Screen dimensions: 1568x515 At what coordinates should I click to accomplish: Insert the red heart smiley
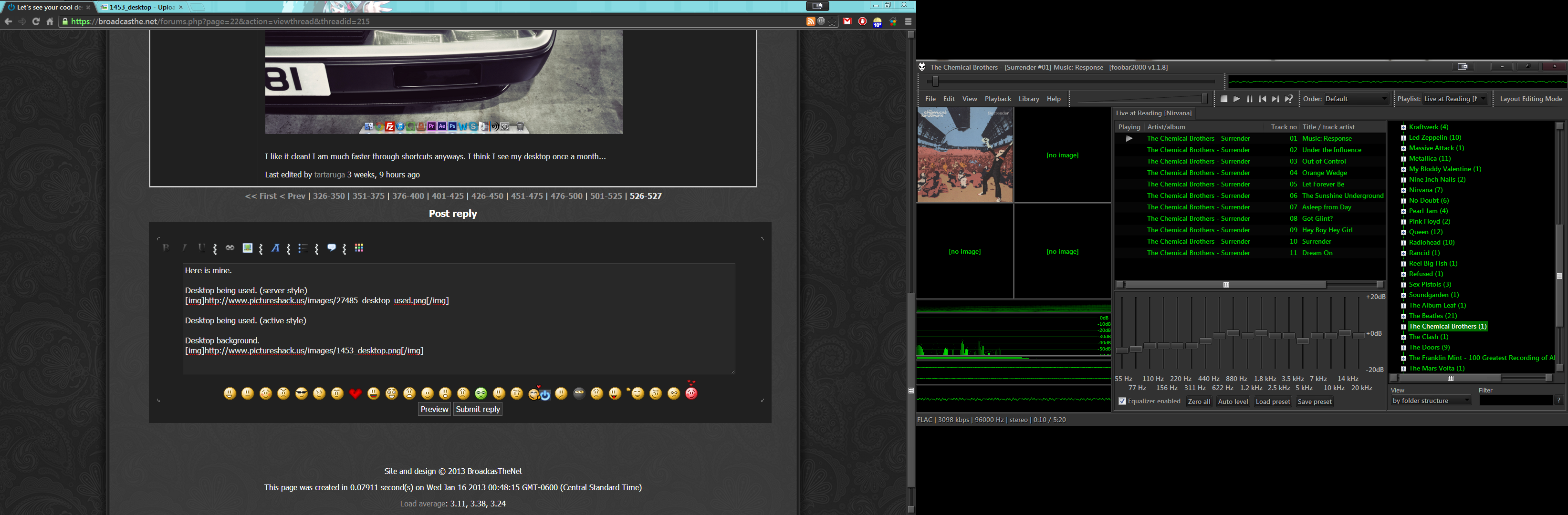tap(355, 393)
